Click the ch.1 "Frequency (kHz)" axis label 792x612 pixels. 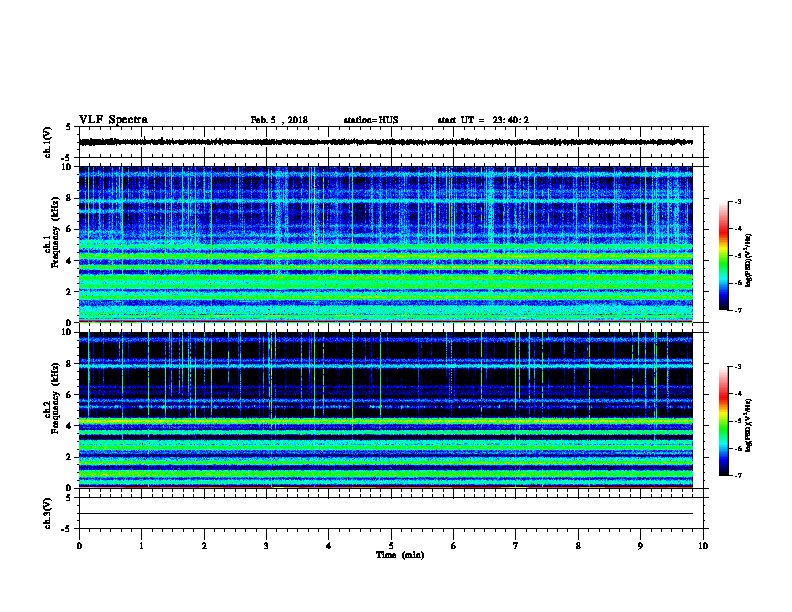pos(56,232)
